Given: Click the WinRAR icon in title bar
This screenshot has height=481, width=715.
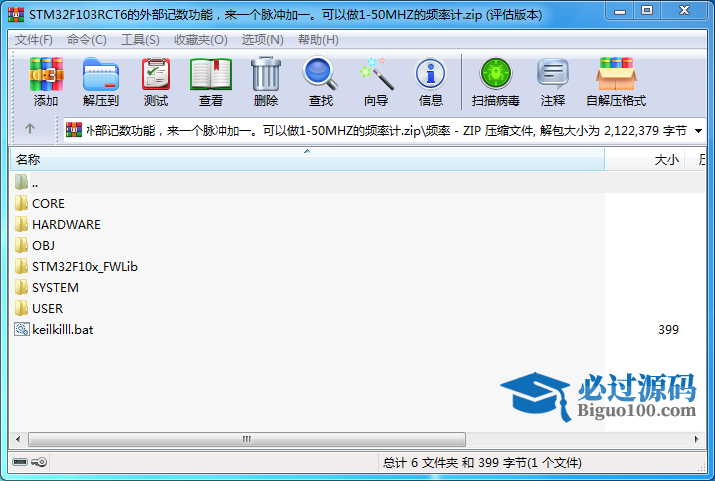Looking at the screenshot, I should point(16,14).
